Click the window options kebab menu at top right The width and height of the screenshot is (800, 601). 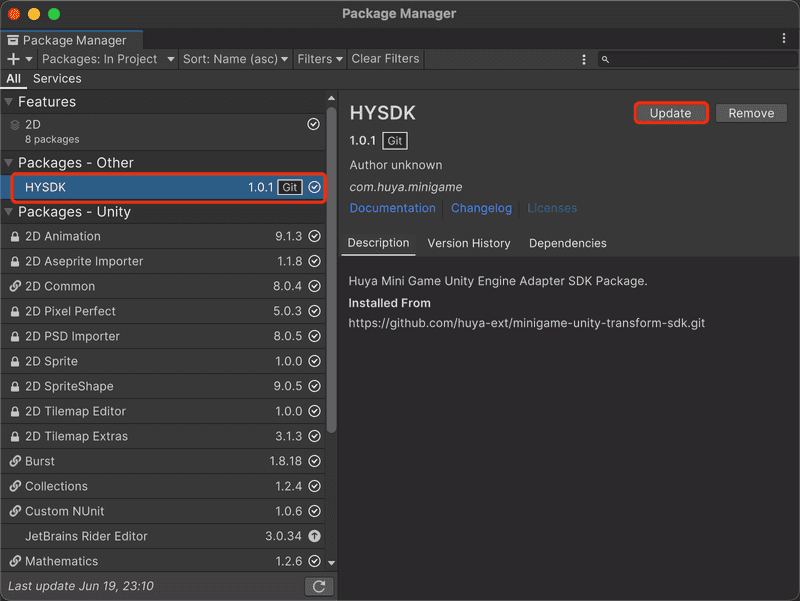pyautogui.click(x=785, y=37)
